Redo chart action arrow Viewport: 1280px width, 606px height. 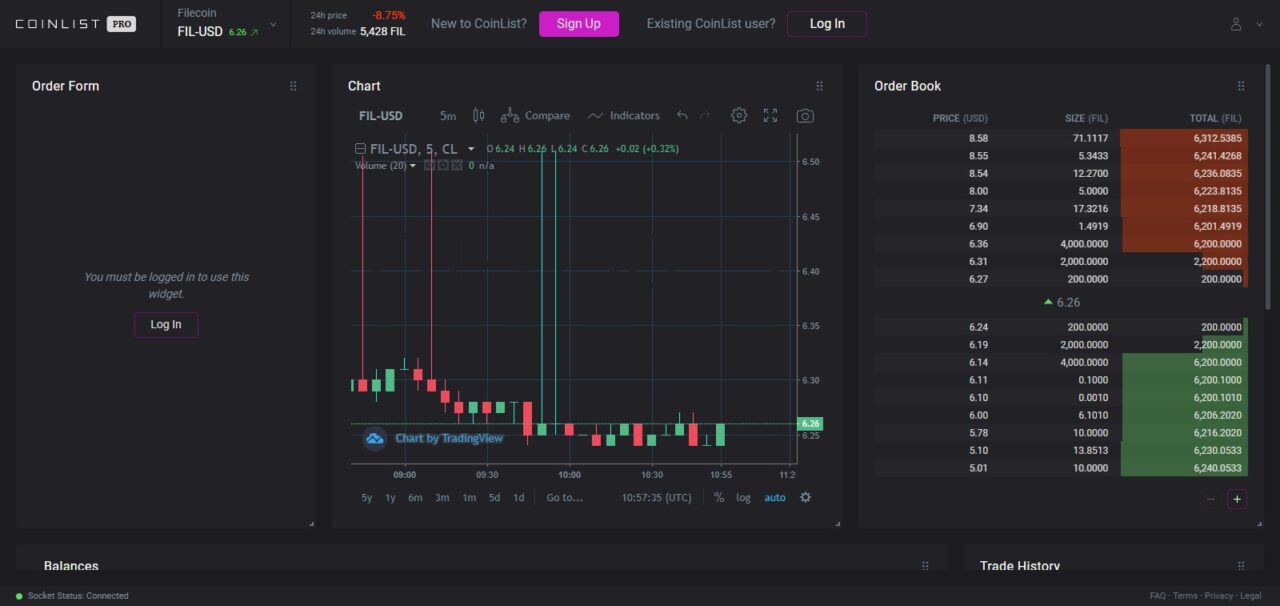(x=705, y=116)
